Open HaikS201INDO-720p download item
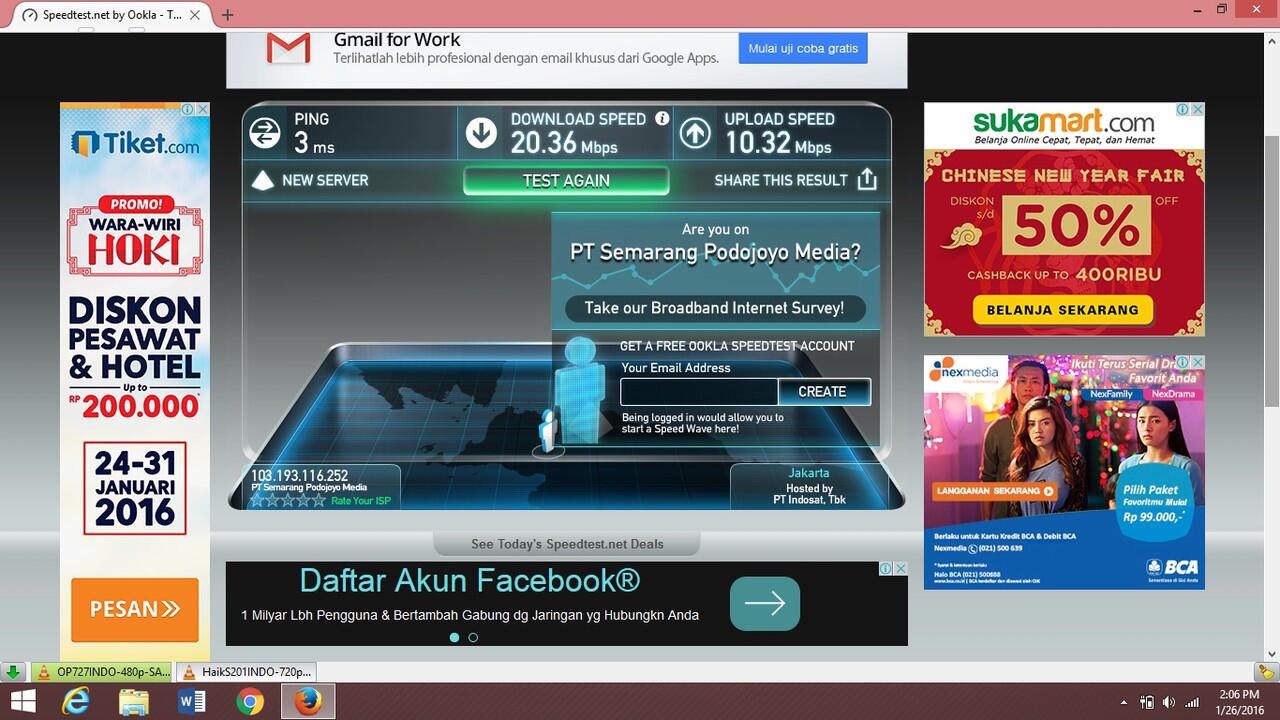 click(x=246, y=672)
